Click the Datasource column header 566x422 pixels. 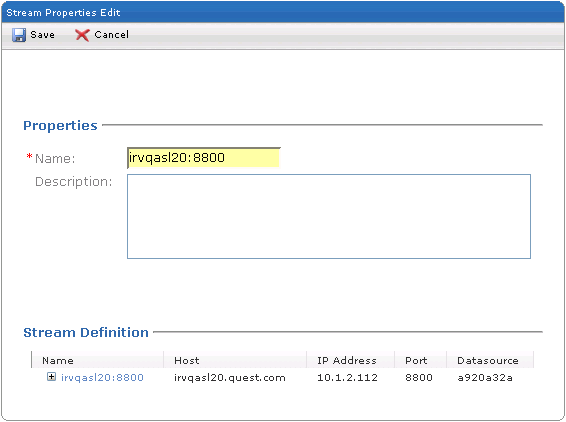tap(490, 360)
